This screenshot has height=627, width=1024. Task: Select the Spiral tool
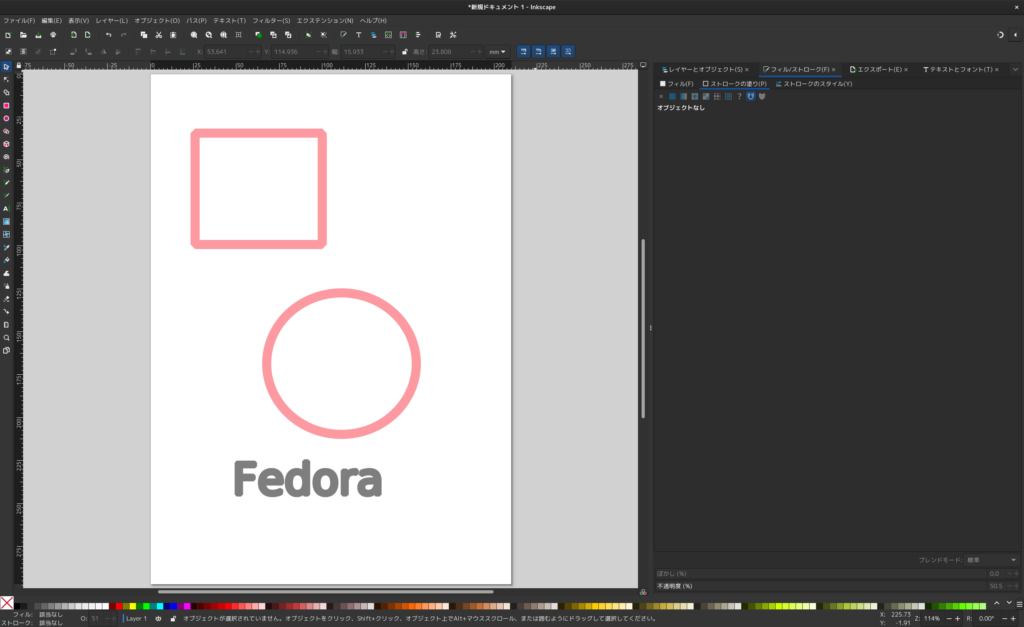pos(7,157)
